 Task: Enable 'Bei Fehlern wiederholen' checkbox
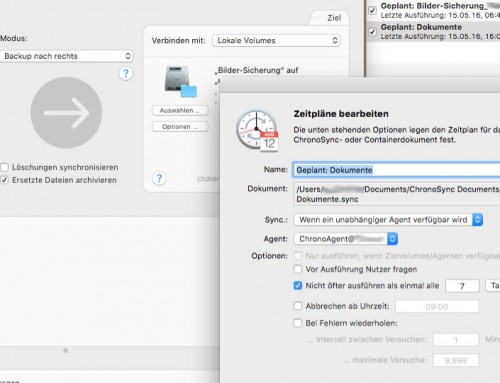click(298, 323)
